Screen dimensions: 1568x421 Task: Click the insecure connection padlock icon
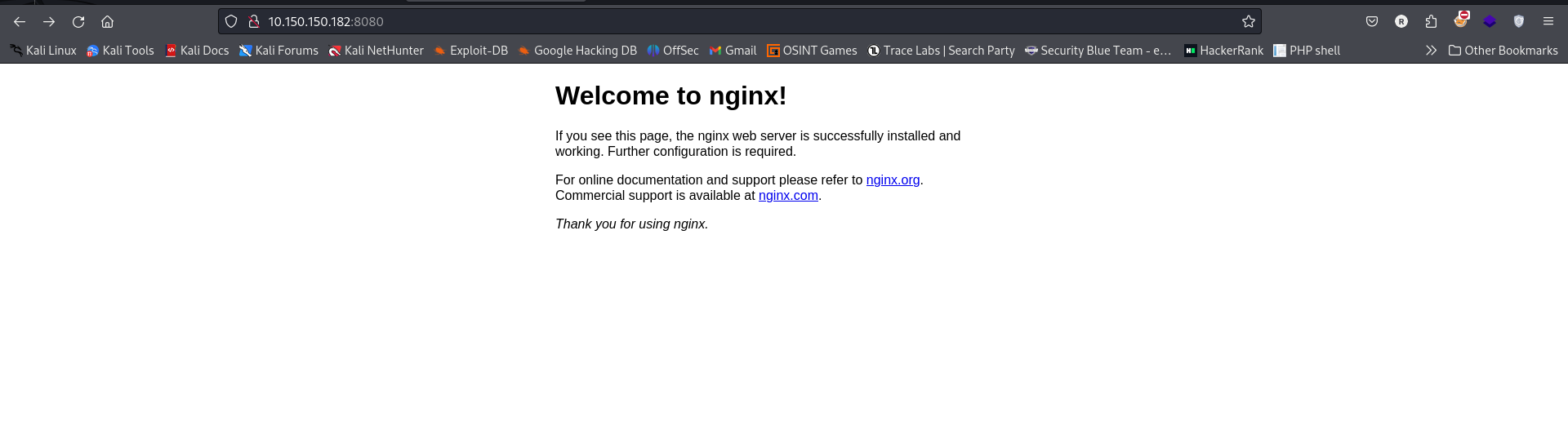tap(254, 22)
